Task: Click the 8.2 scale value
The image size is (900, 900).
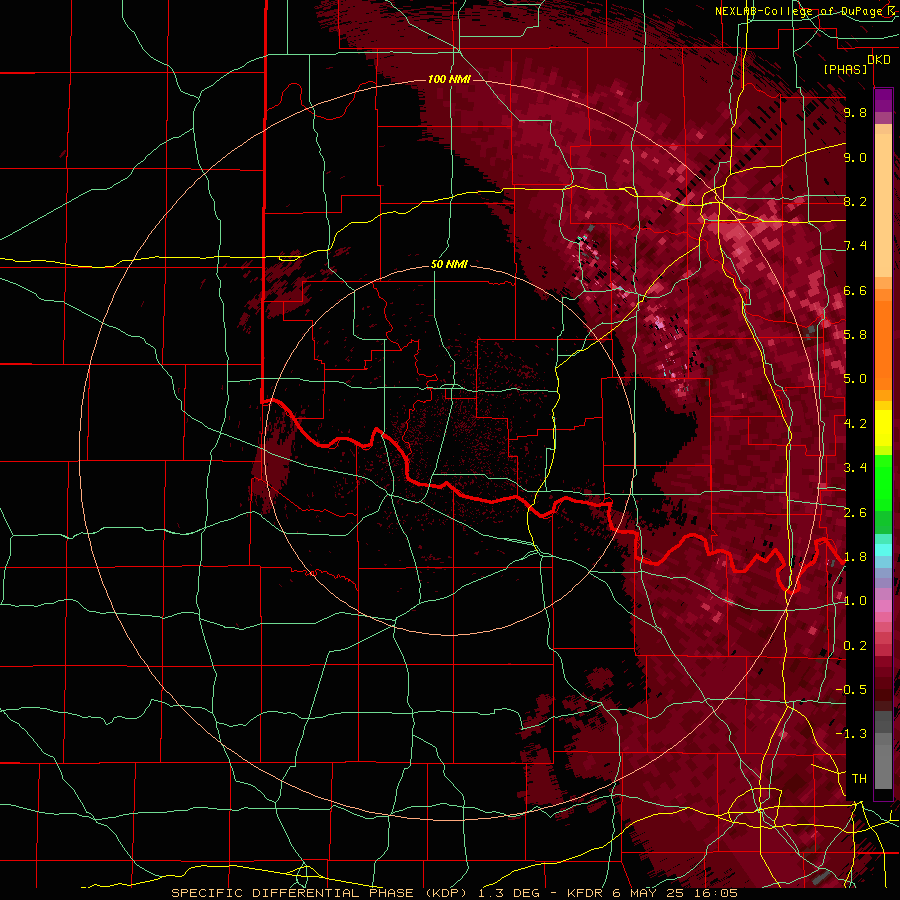Action: pos(855,201)
